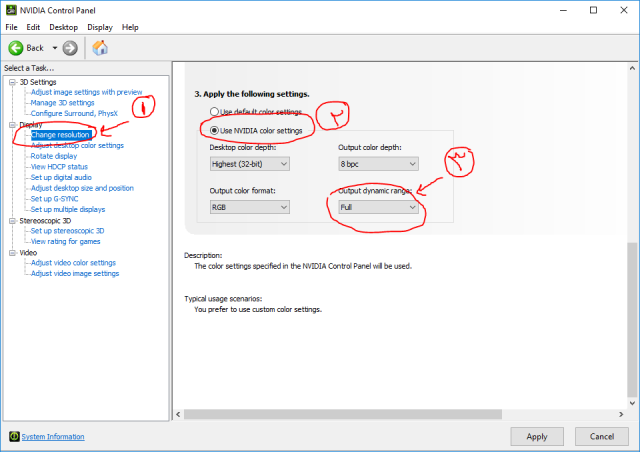
Task: Click the Back button label
Action: 35,48
